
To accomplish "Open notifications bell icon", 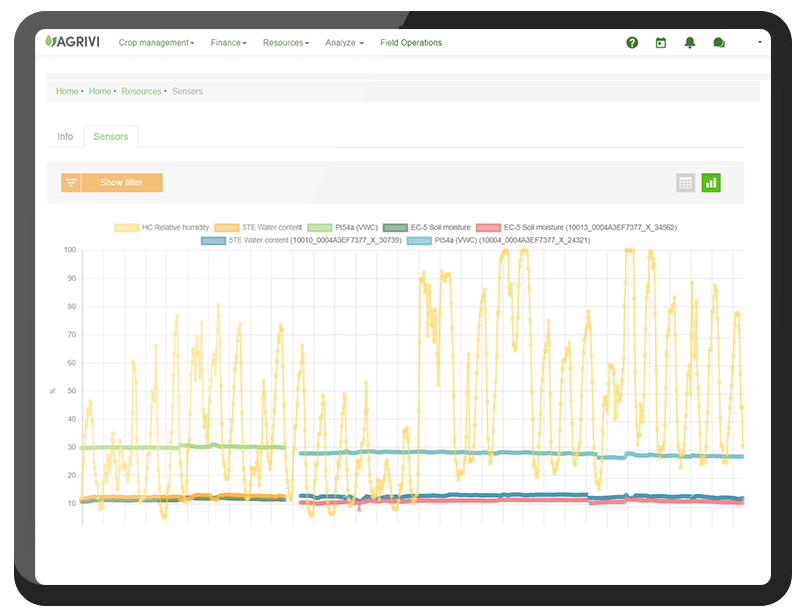I will click(690, 43).
